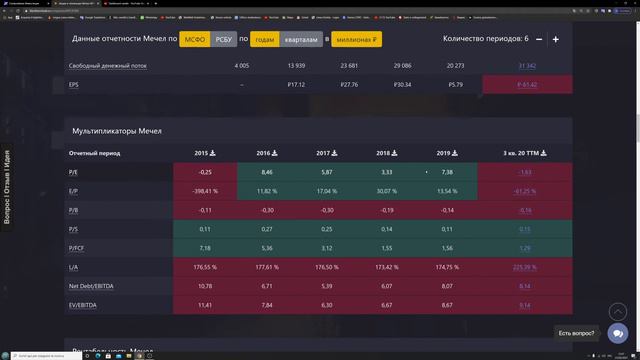Switch to the first browser tab
This screenshot has width=640, height=360.
pyautogui.click(x=25, y=3)
